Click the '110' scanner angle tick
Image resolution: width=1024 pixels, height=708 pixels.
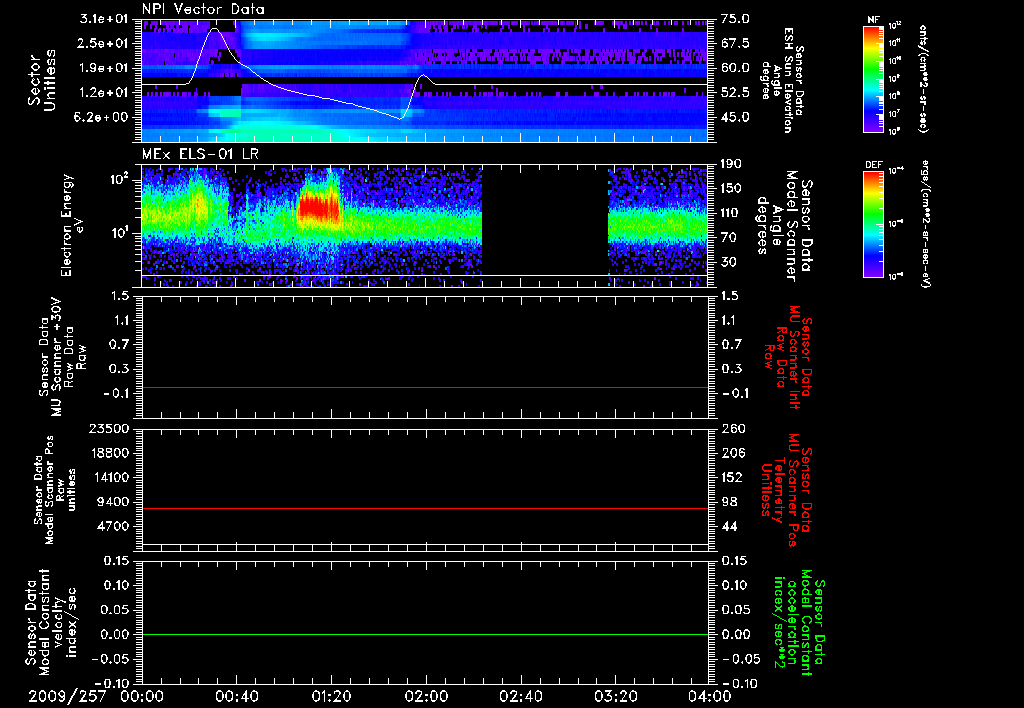[x=731, y=213]
